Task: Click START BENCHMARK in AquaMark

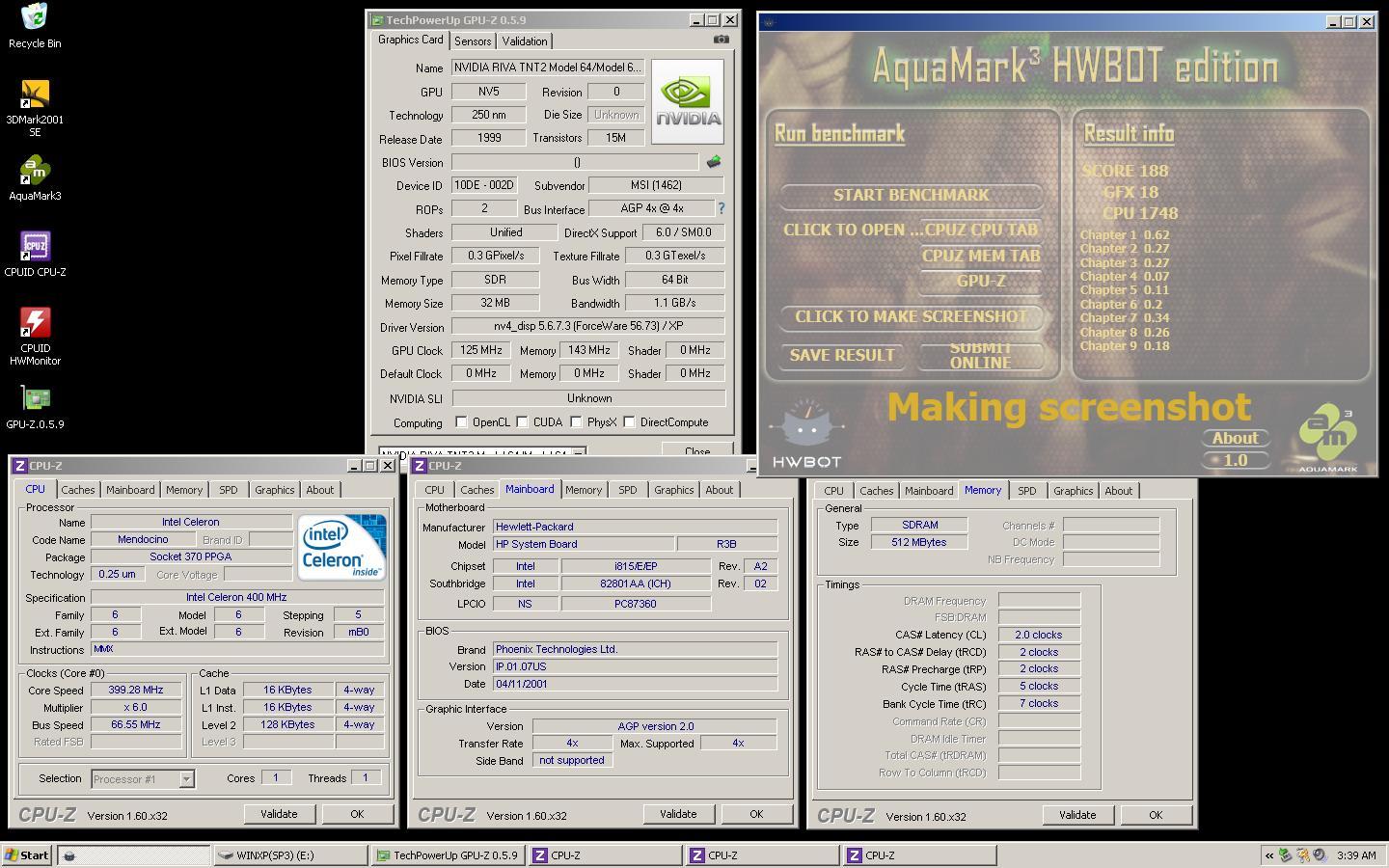Action: pos(912,195)
